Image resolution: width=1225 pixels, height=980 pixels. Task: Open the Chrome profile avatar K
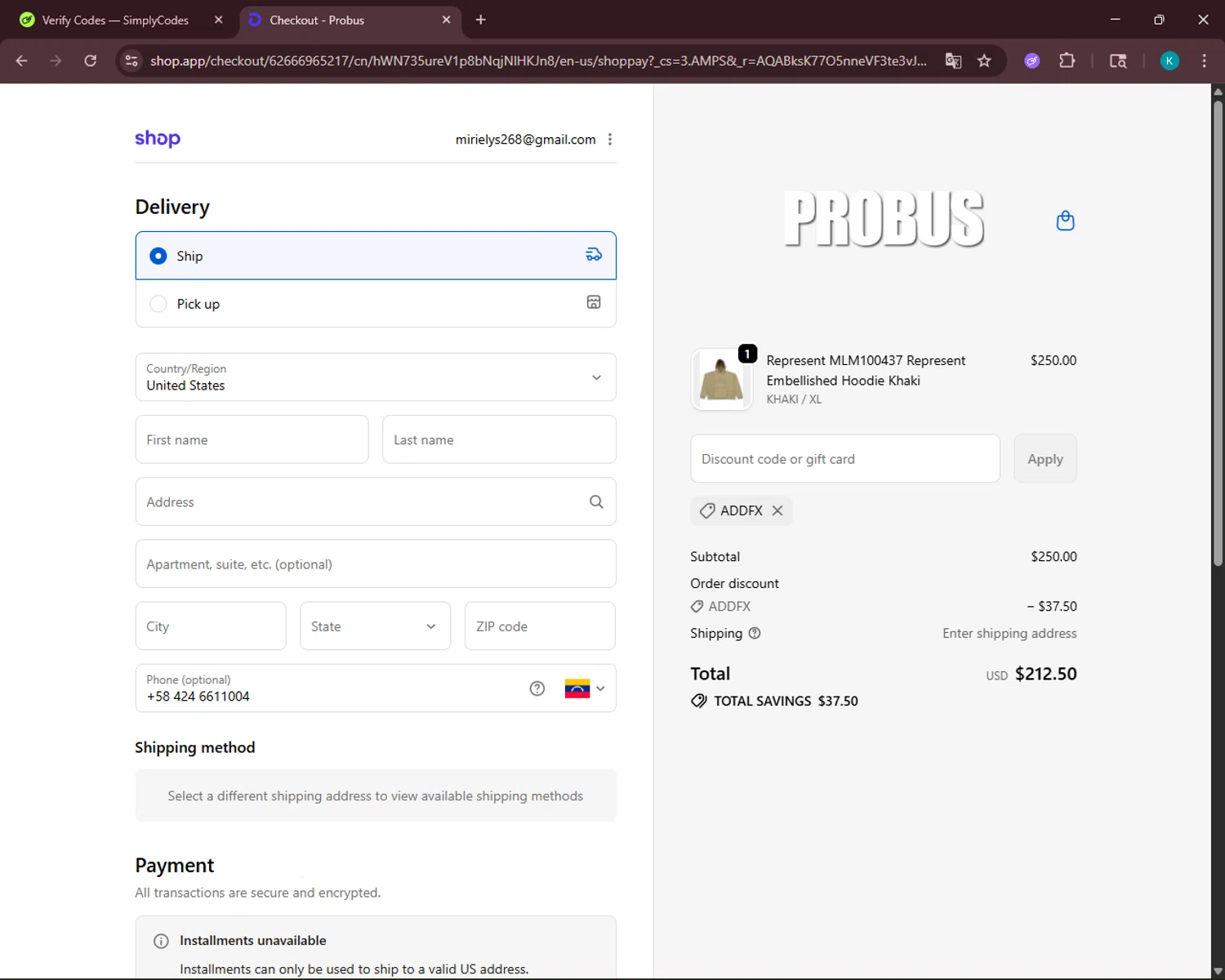point(1169,60)
